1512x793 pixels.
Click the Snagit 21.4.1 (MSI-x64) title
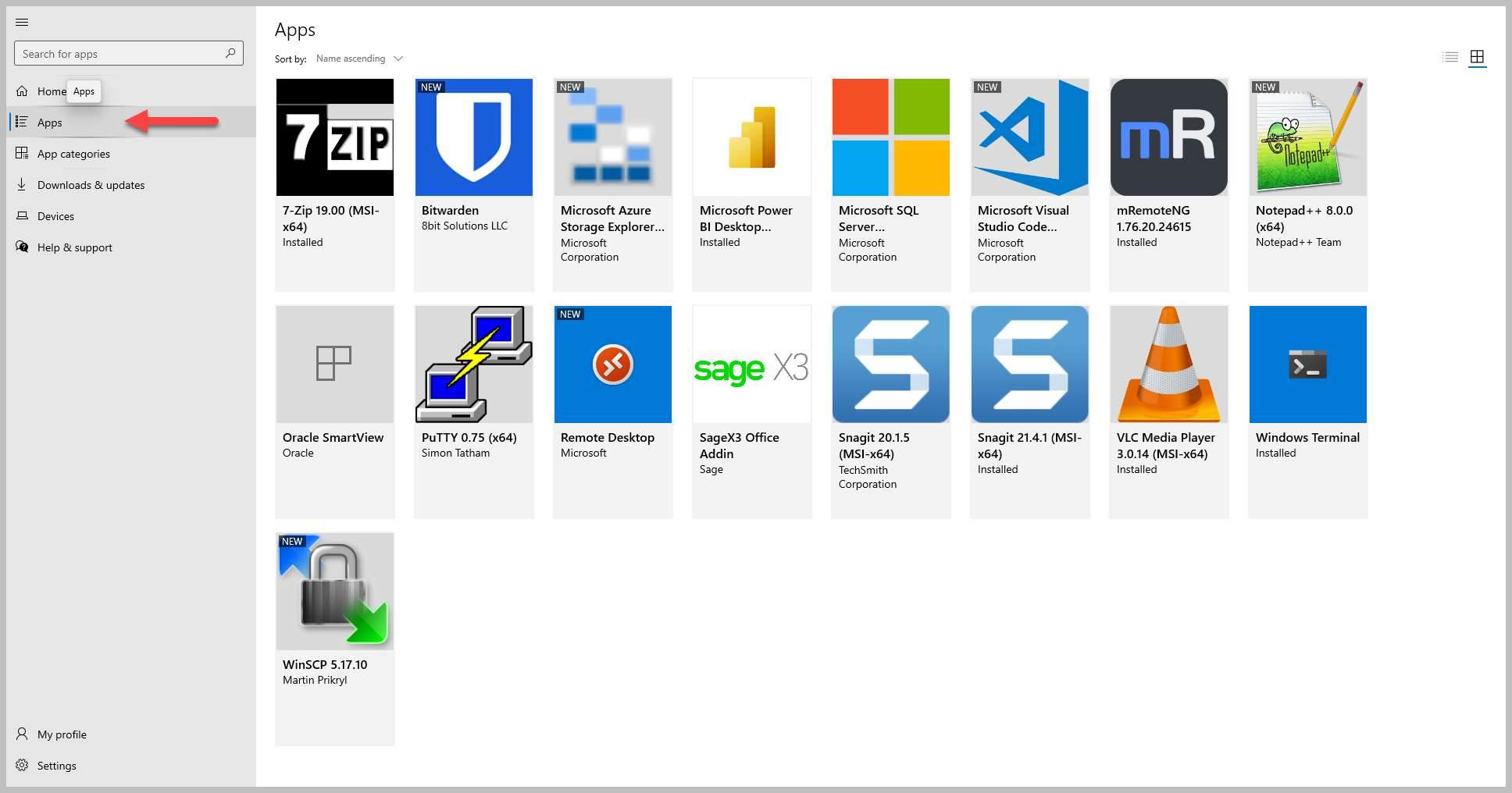click(x=1029, y=446)
